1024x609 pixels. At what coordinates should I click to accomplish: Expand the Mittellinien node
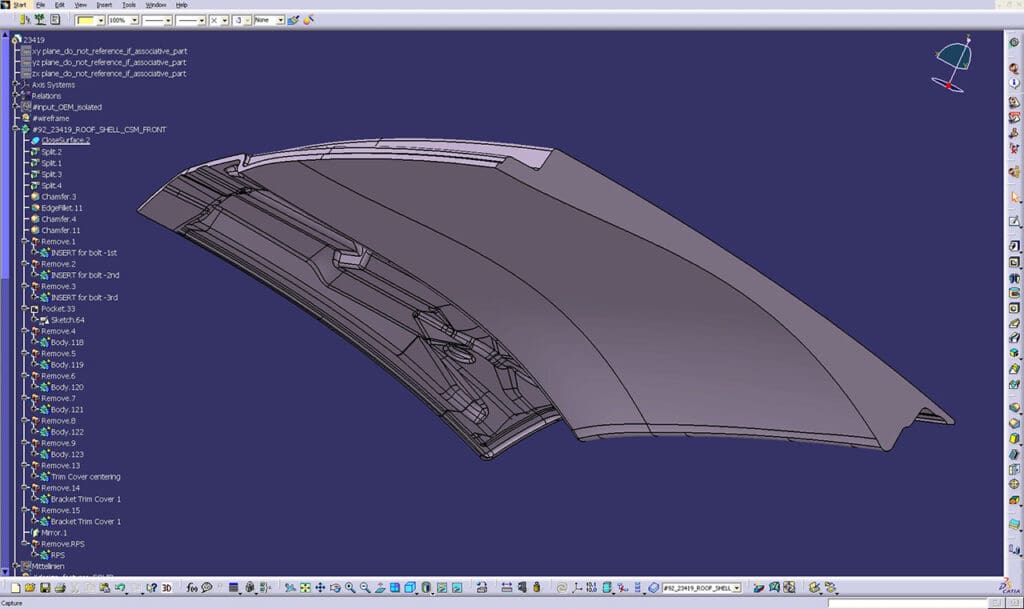(16, 566)
